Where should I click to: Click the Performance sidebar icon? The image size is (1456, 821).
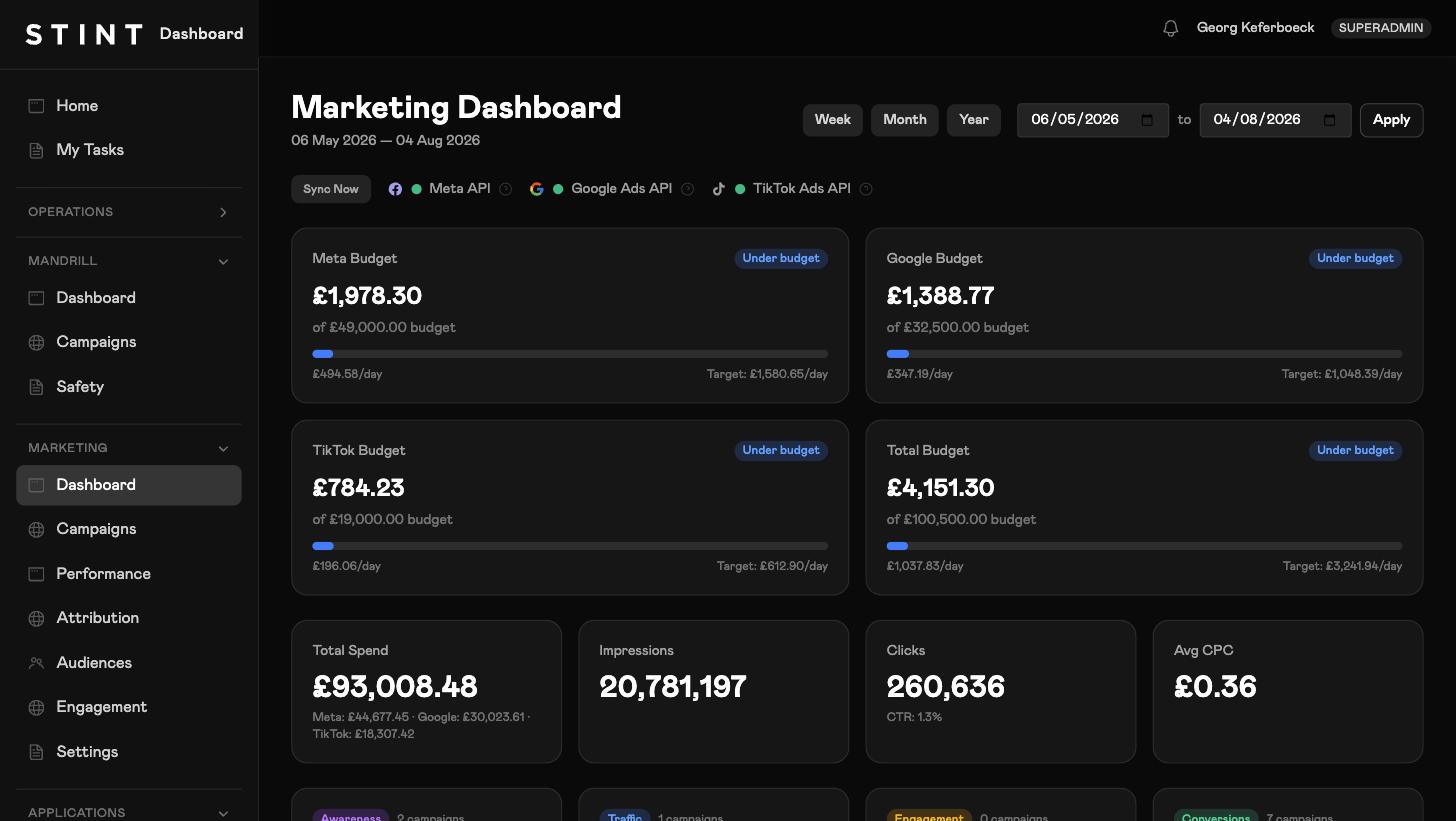36,574
